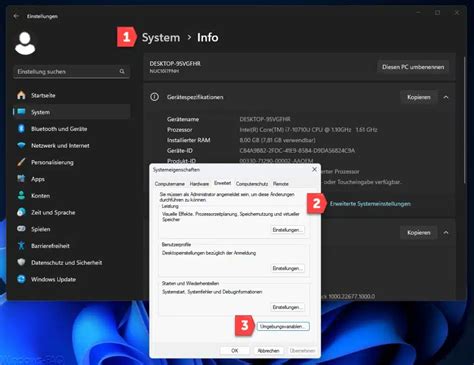Select the Konten person icon
474x365 pixels.
tap(21, 196)
